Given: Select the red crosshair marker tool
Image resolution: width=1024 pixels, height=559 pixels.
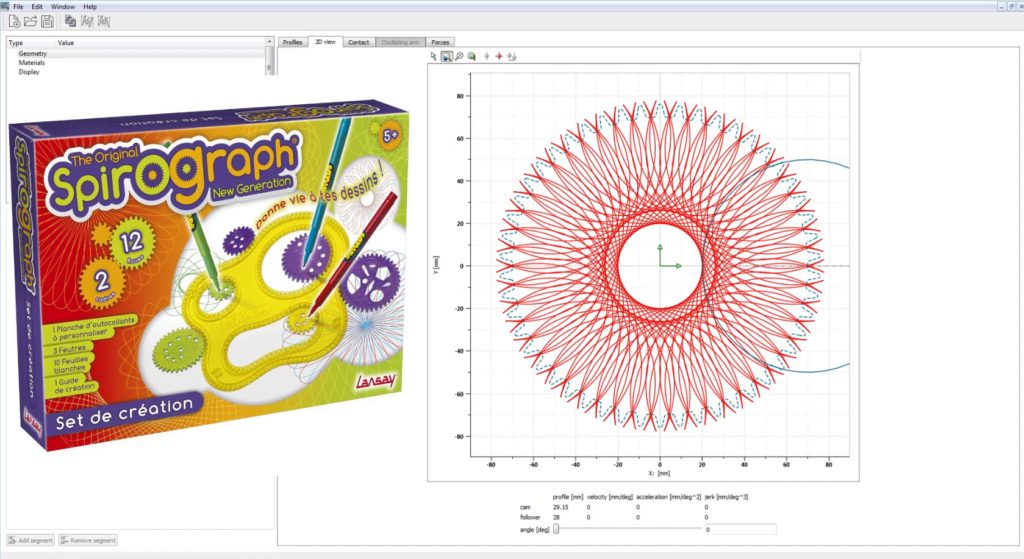Looking at the screenshot, I should click(499, 57).
